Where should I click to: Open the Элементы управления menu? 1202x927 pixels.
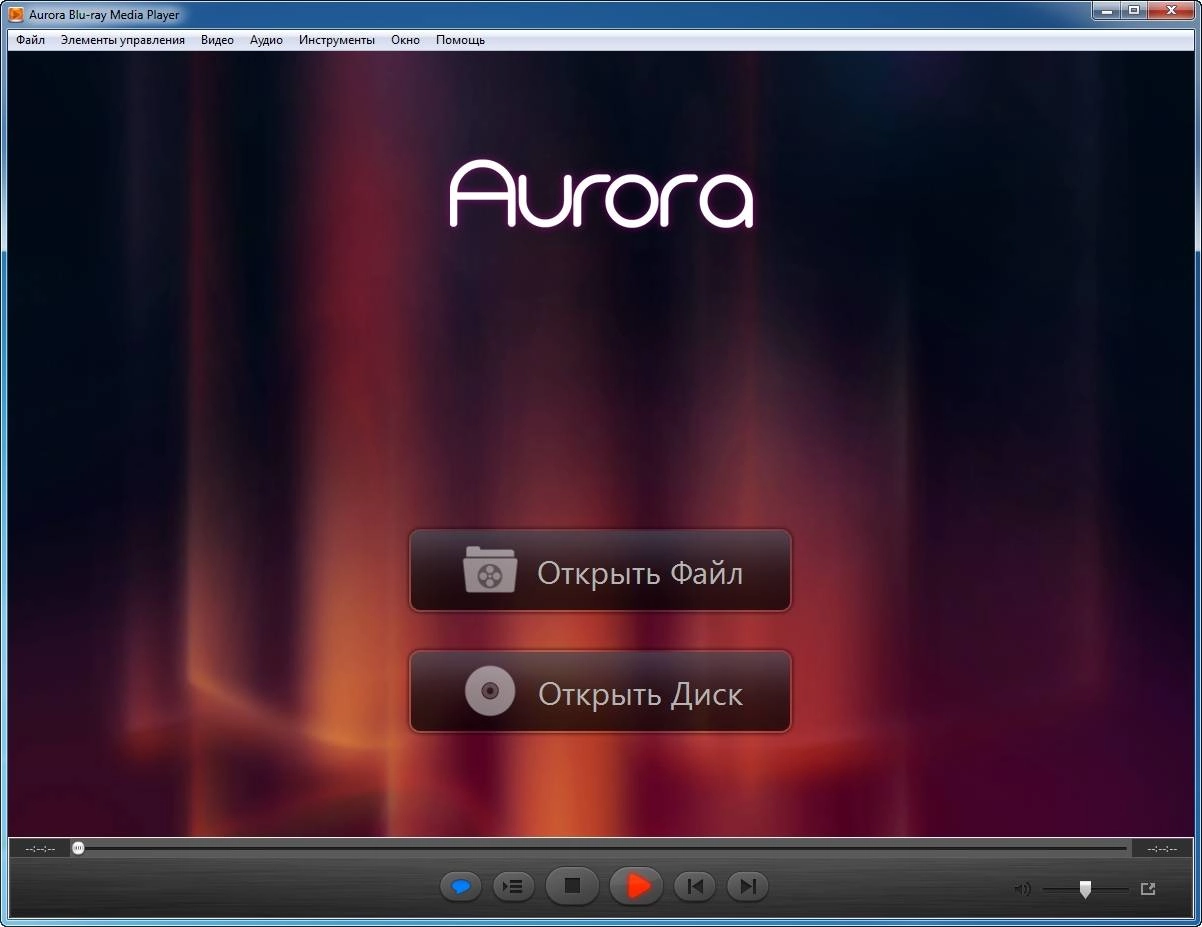[x=122, y=40]
